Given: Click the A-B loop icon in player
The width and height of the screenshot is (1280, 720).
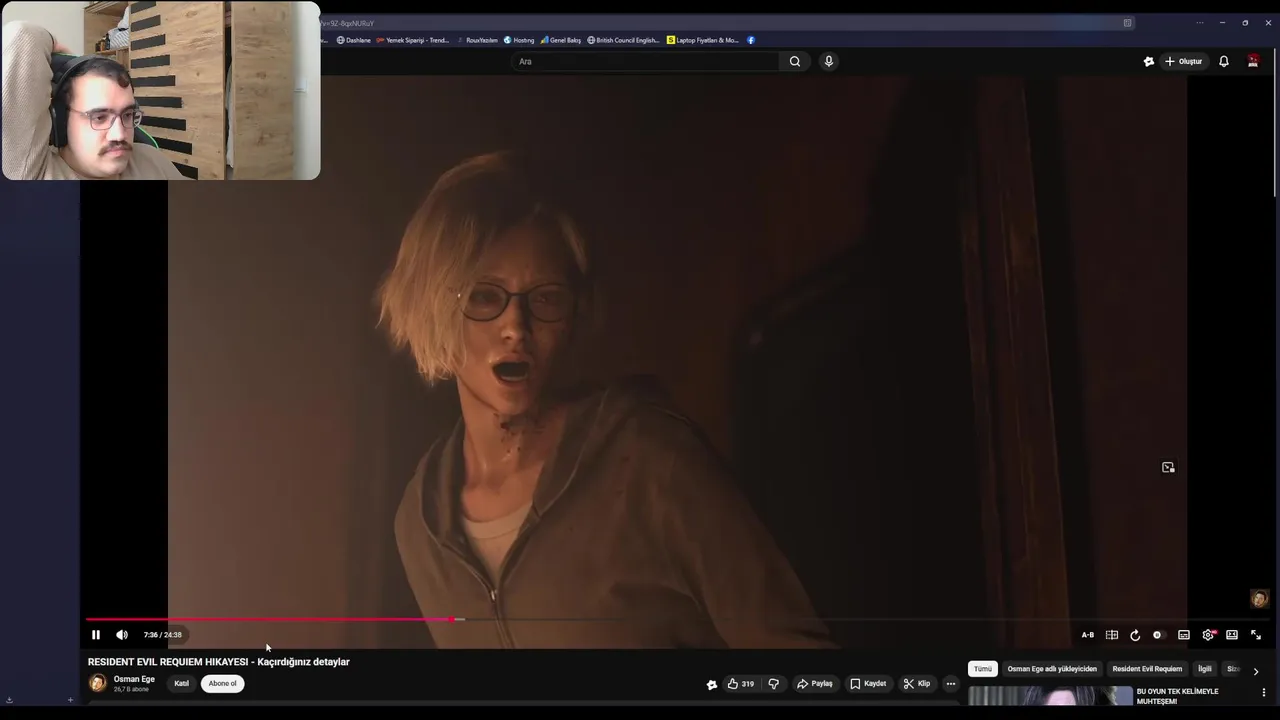Looking at the screenshot, I should pyautogui.click(x=1088, y=635).
